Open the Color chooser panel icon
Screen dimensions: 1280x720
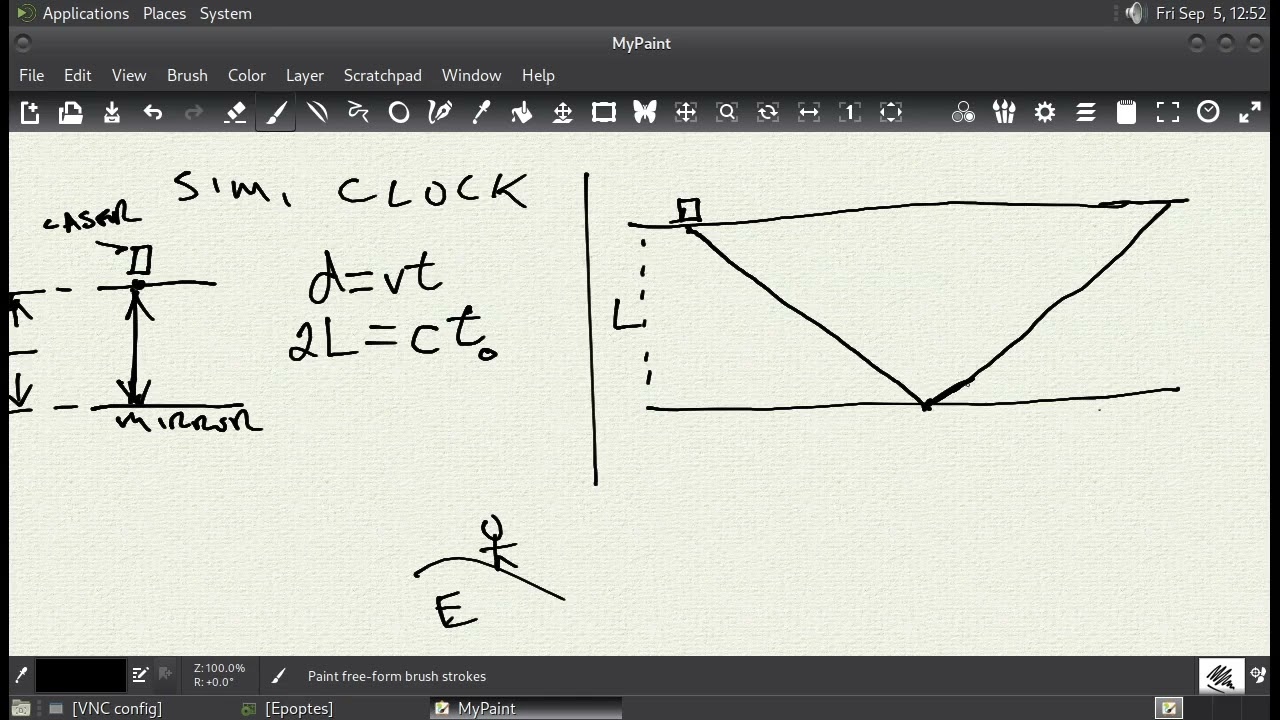(x=963, y=113)
